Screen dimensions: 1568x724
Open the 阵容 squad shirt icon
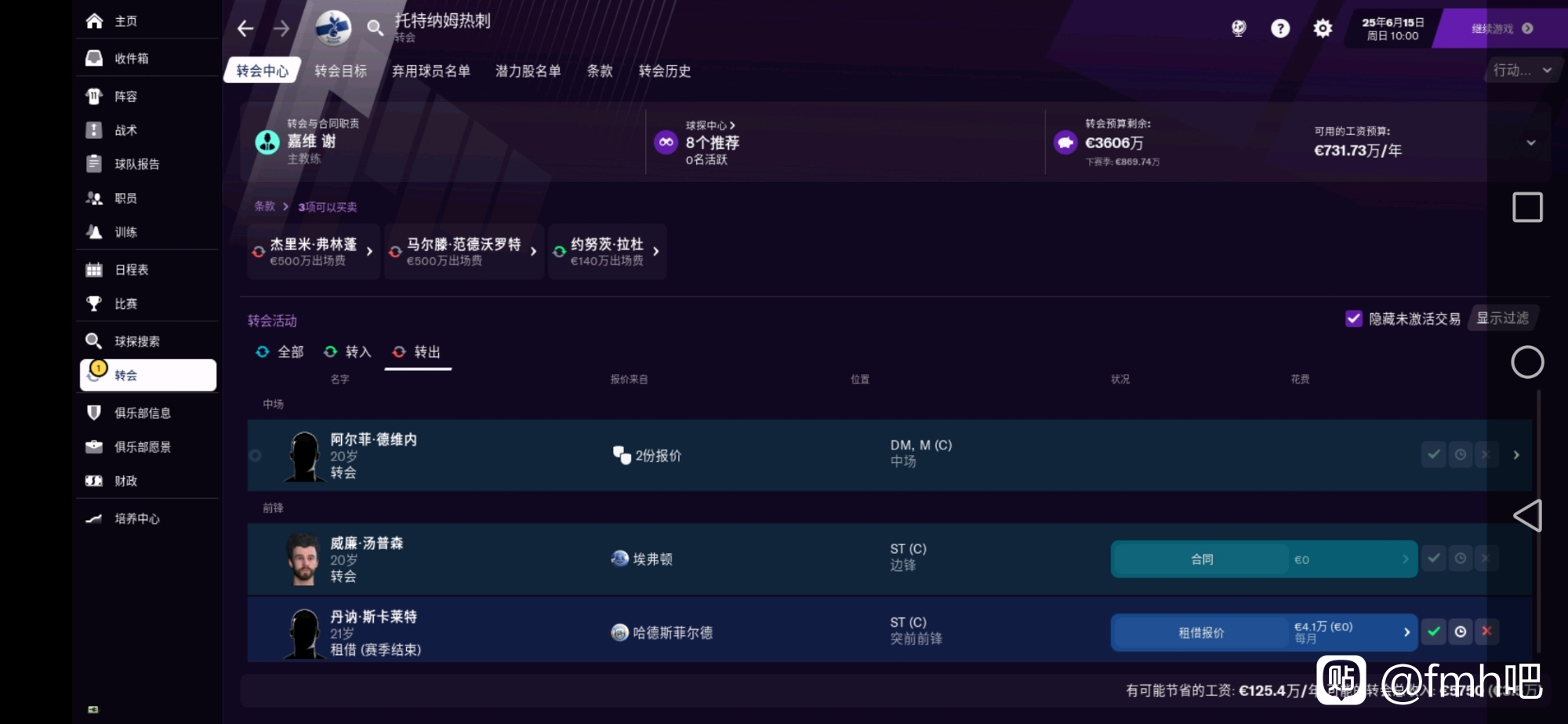tap(94, 96)
